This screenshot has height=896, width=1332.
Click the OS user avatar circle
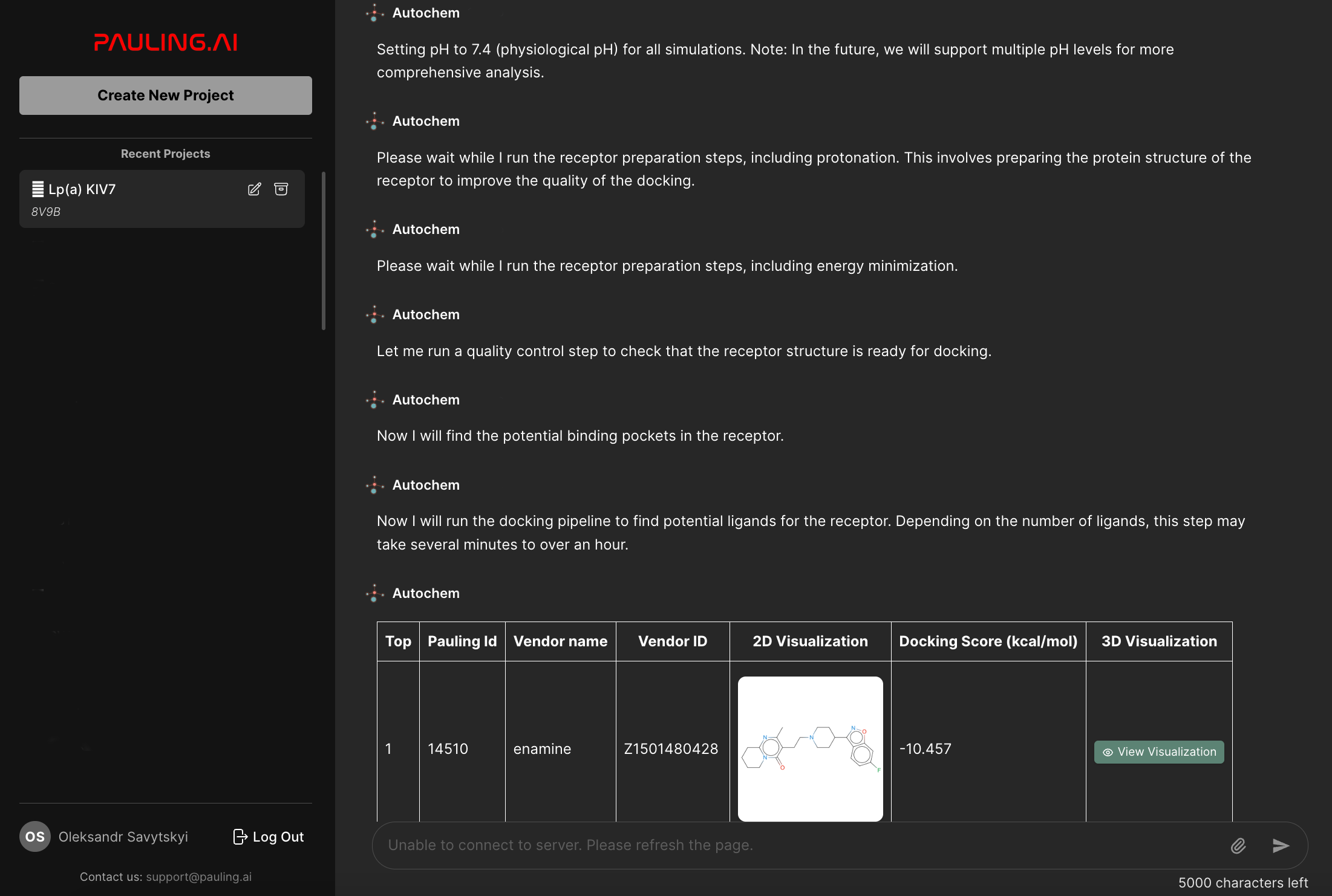tap(34, 837)
